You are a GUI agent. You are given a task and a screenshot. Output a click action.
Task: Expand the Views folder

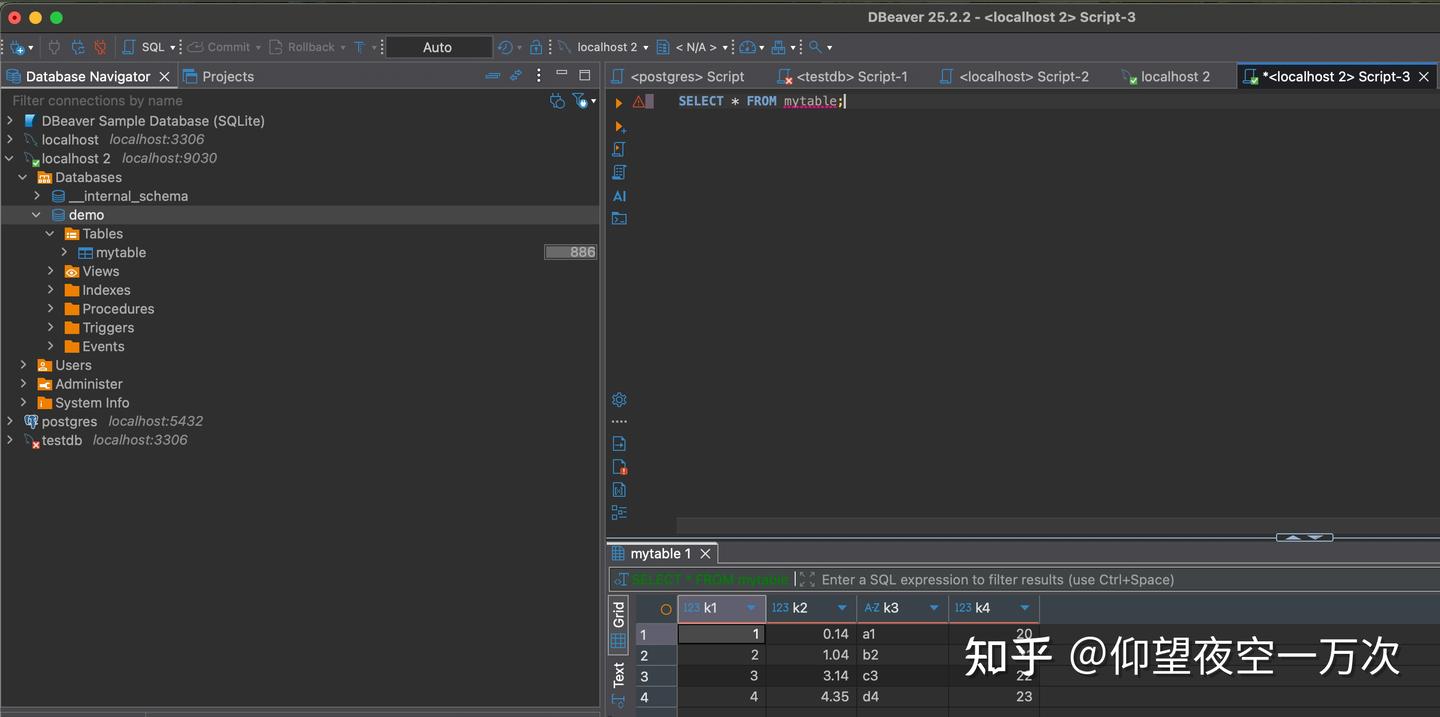click(51, 271)
